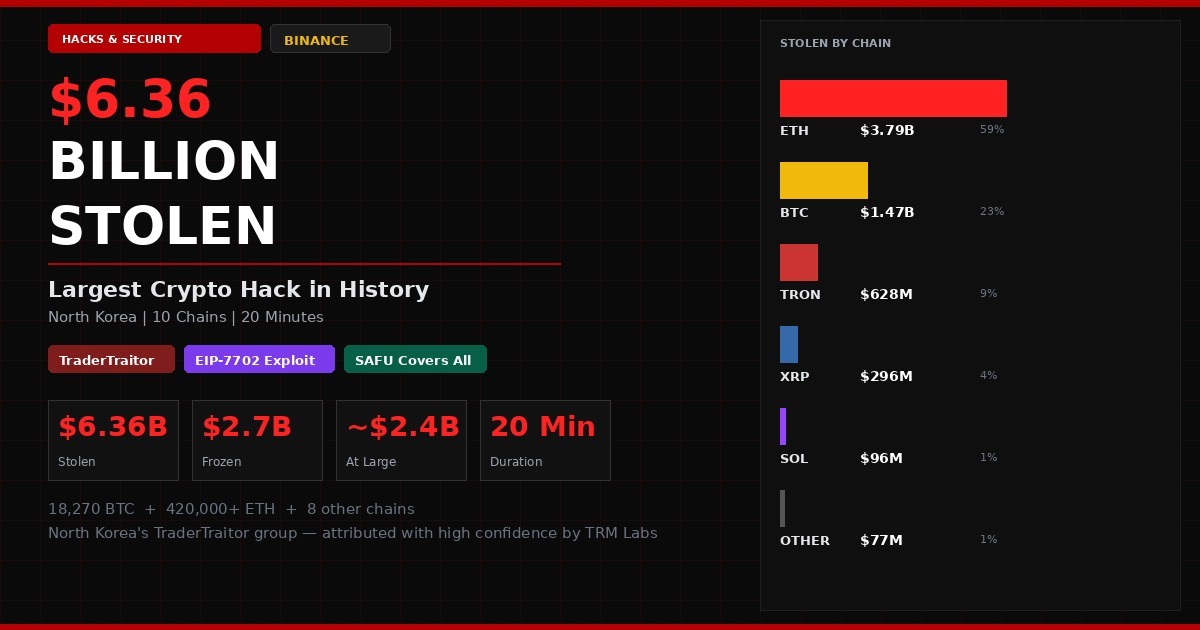1200x630 pixels.
Task: Click the SOL chain label
Action: (794, 459)
